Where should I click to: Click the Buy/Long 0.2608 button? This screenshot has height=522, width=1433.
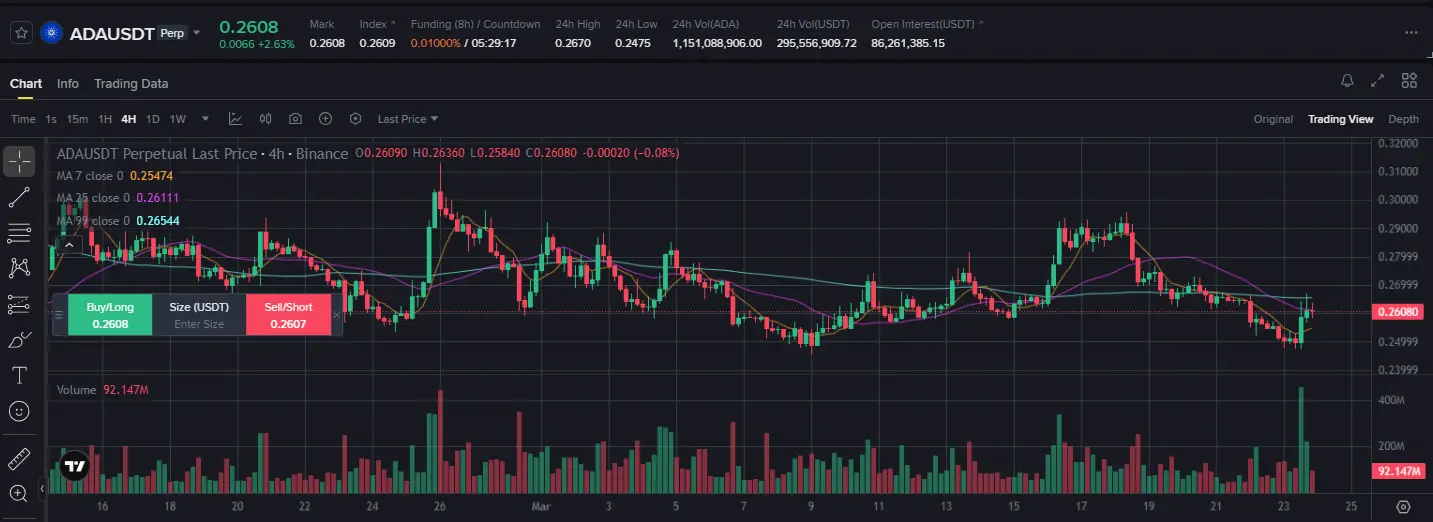coord(110,315)
